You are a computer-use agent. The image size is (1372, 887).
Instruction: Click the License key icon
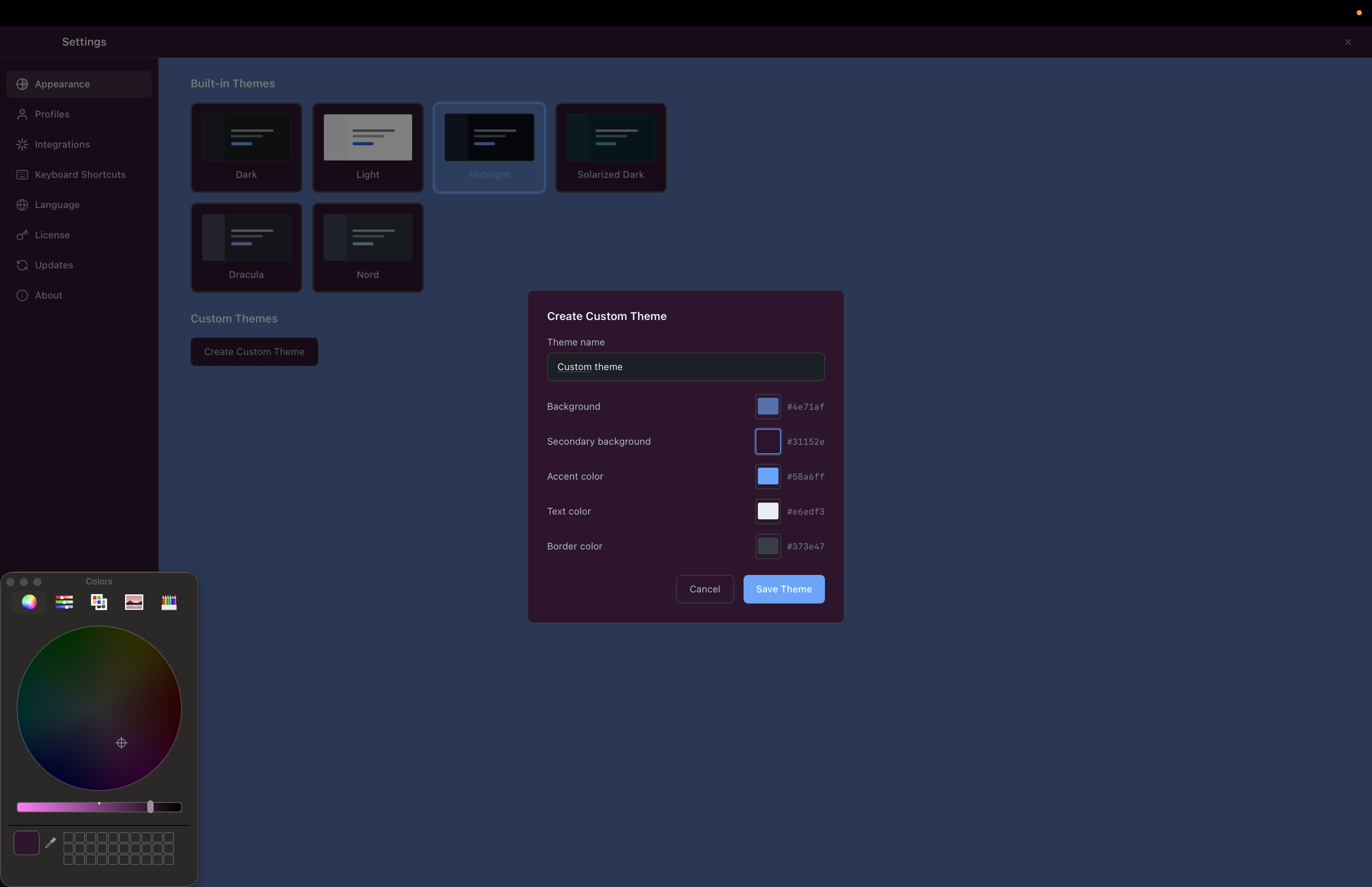click(x=23, y=235)
